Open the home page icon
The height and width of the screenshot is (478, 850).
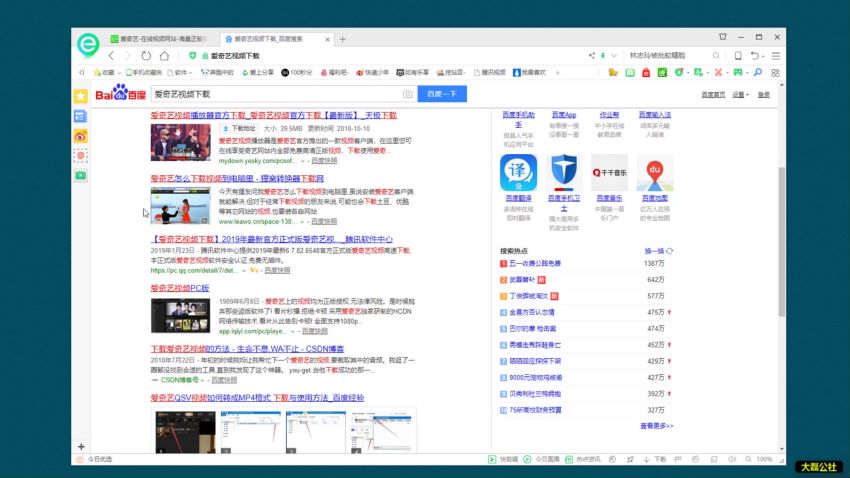pyautogui.click(x=164, y=56)
